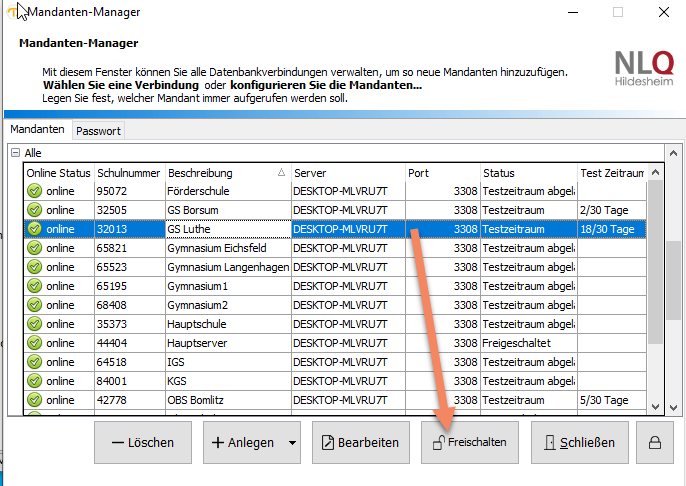The image size is (686, 486).
Task: Click the green status icon for GS Borsum
Action: pyautogui.click(x=34, y=210)
